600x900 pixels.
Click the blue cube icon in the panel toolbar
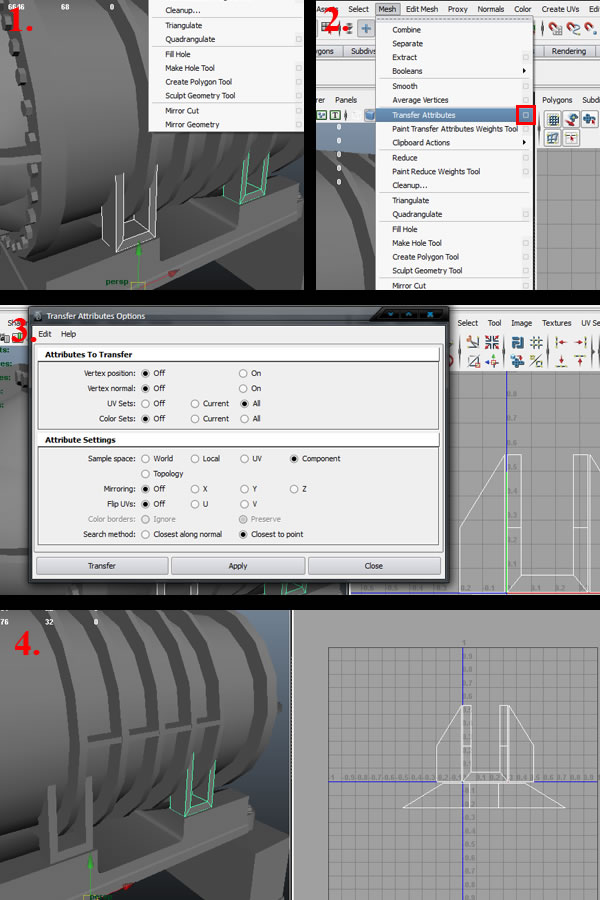tap(370, 115)
